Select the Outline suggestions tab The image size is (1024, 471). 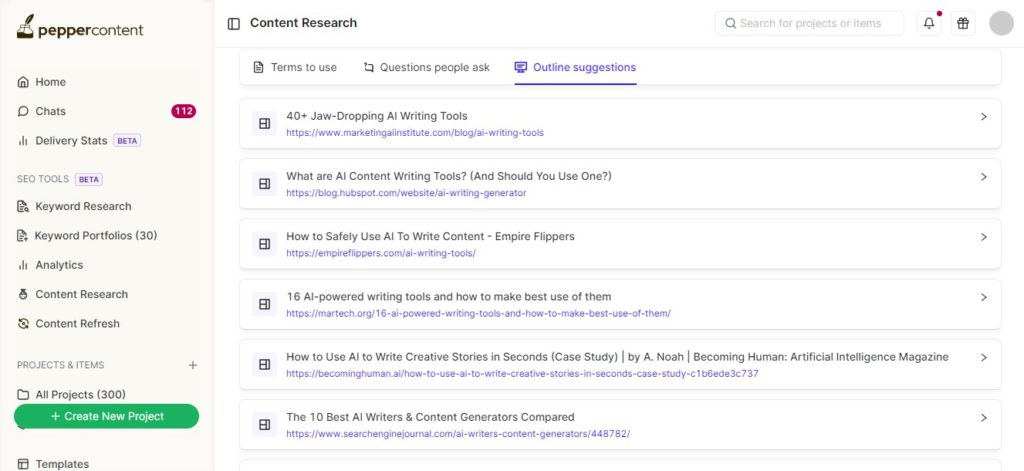575,67
